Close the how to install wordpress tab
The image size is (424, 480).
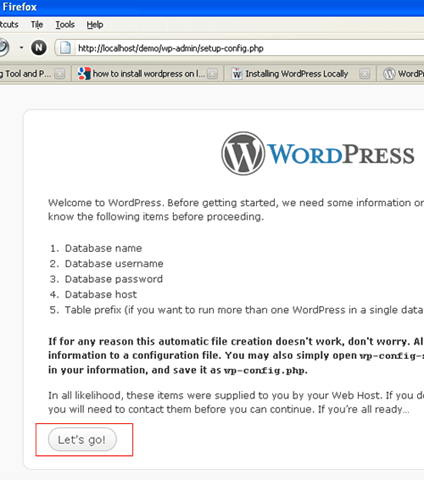212,74
